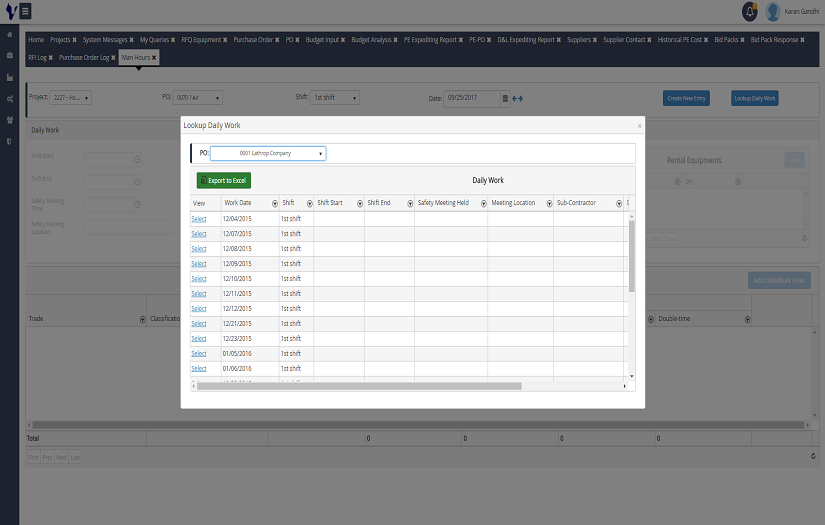The height and width of the screenshot is (525, 825).
Task: Switch to the Budget Analysis tab
Action: click(371, 40)
